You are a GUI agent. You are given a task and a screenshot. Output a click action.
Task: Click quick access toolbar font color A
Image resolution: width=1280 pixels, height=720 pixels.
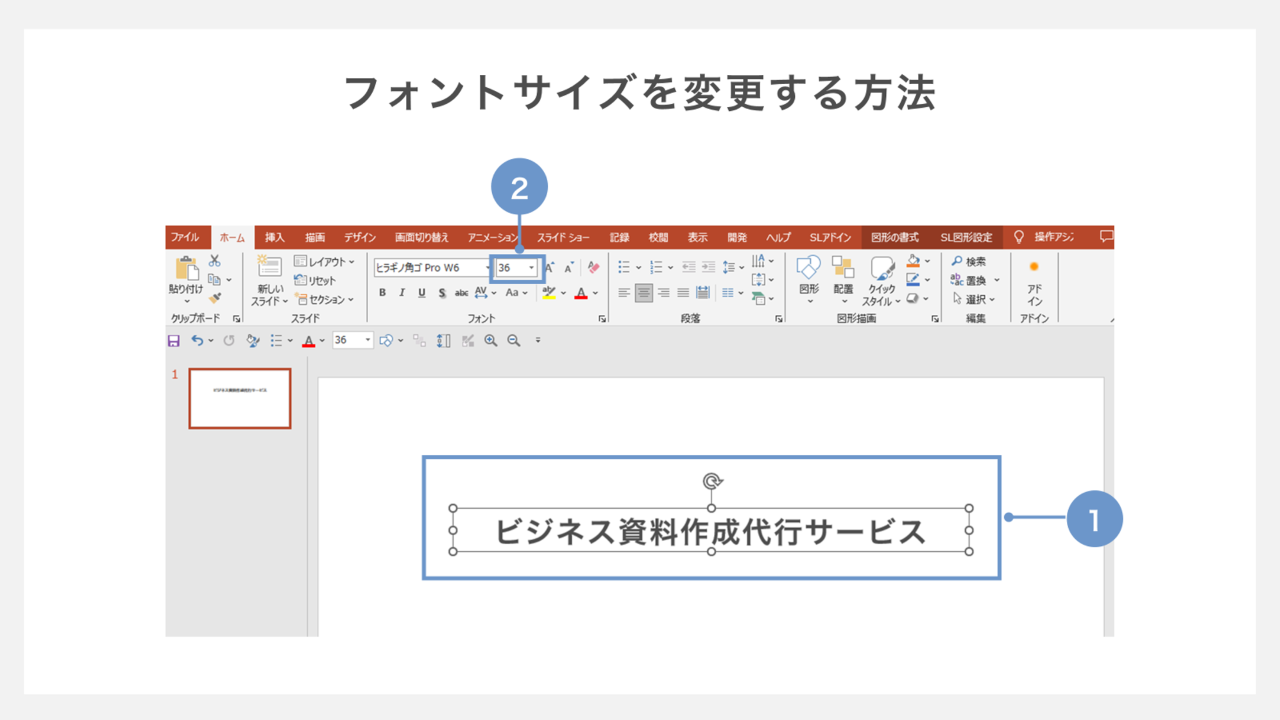308,341
